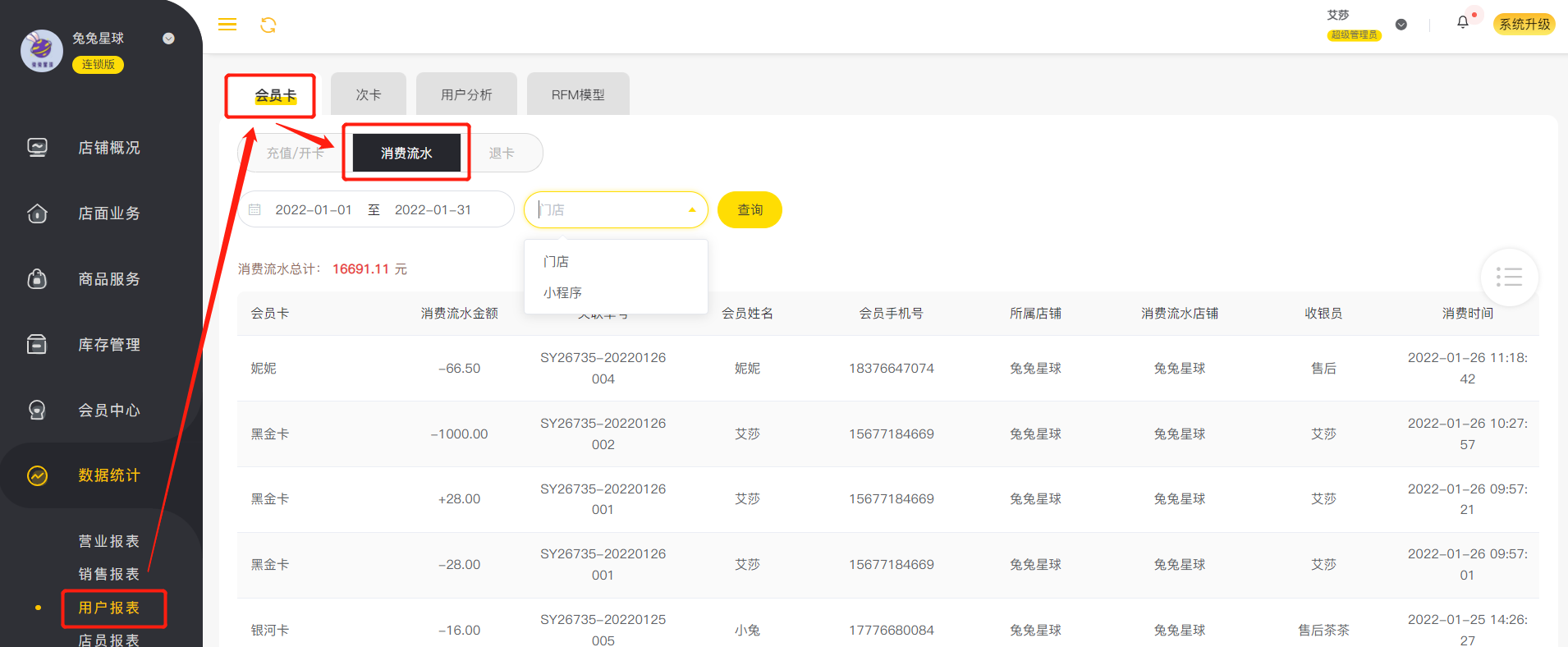Open the 营业报表 submenu item
1568x647 pixels.
109,541
